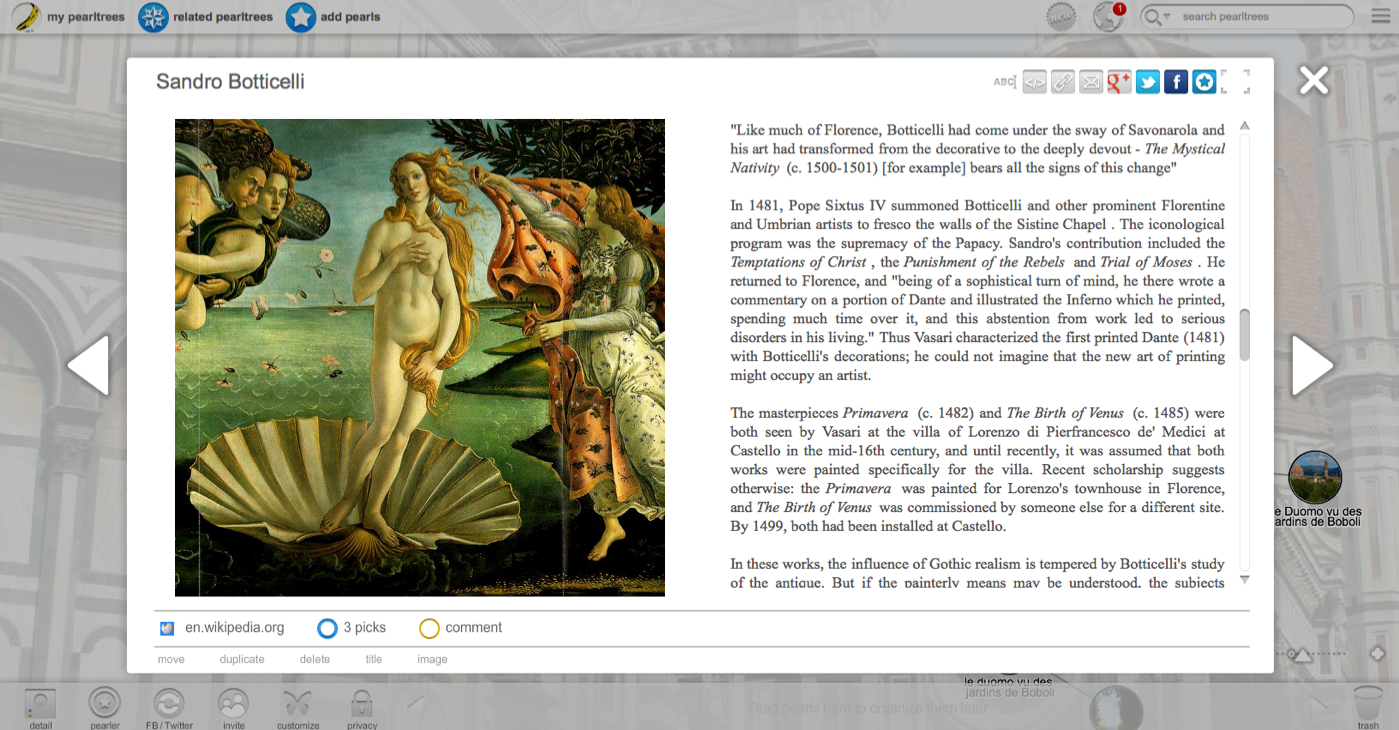
Task: Switch the pearl to fullscreen view
Action: click(x=1236, y=82)
